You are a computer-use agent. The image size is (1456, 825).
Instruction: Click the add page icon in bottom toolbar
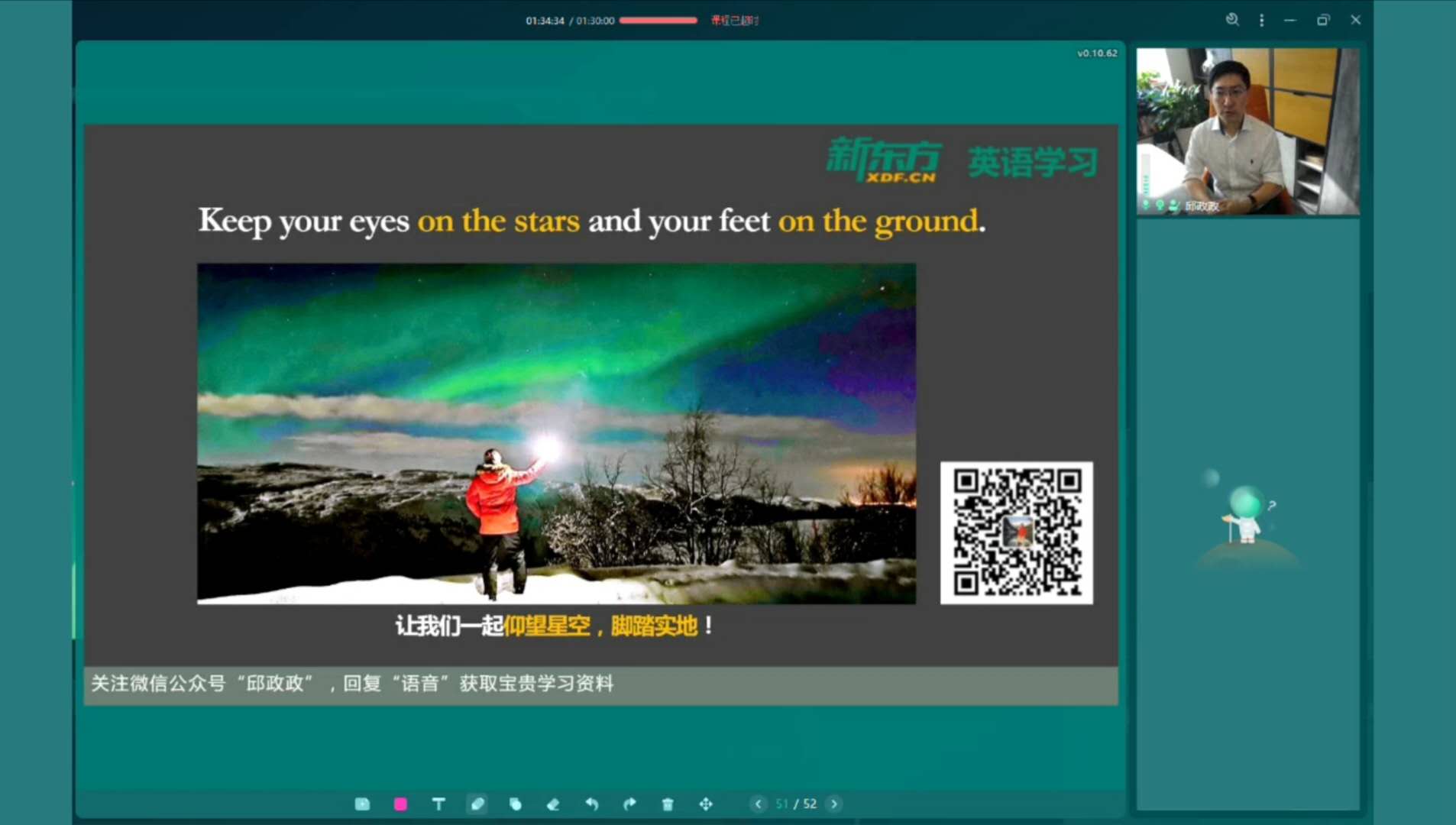[362, 804]
